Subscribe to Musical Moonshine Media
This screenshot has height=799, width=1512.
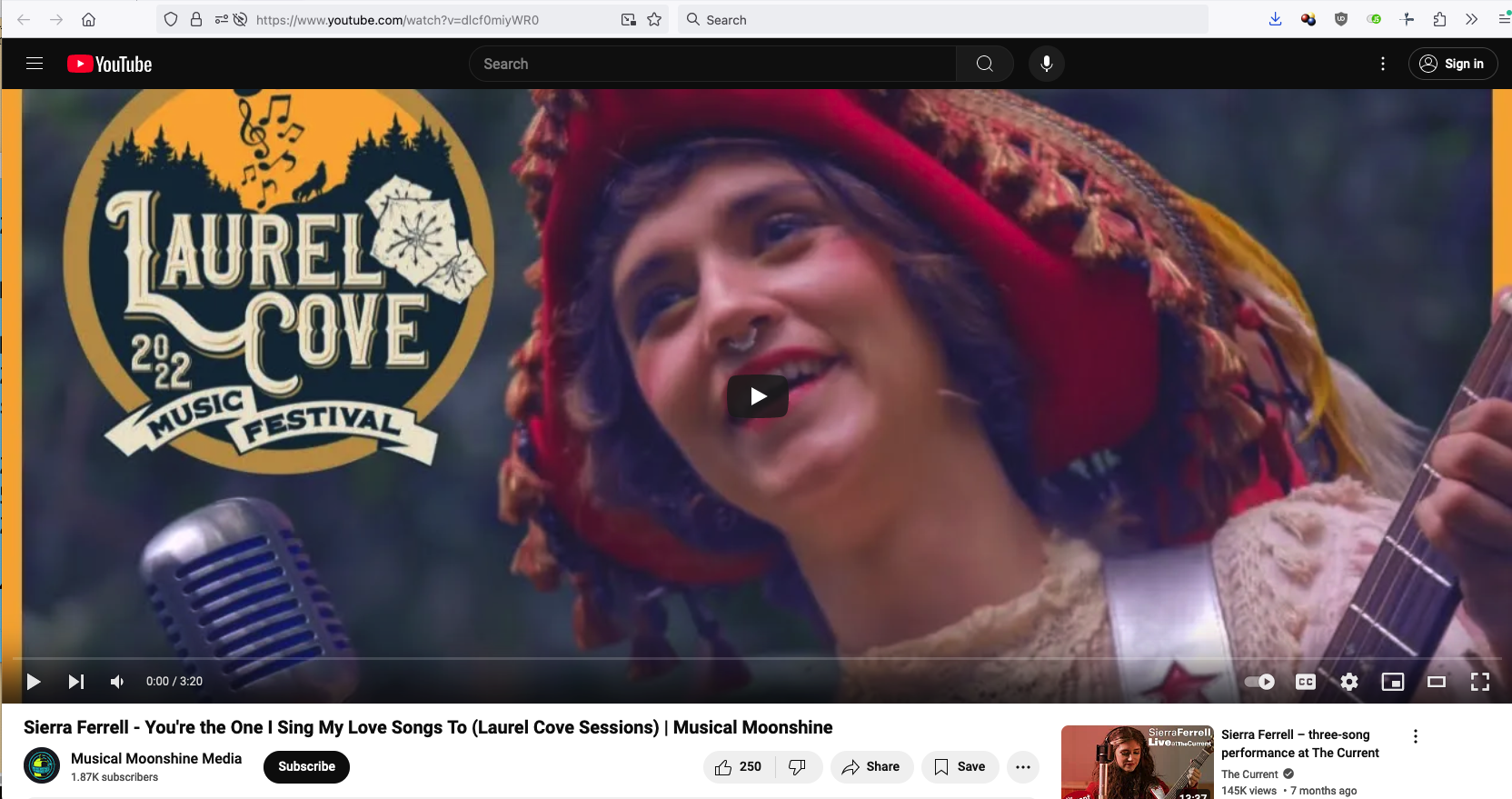[306, 766]
